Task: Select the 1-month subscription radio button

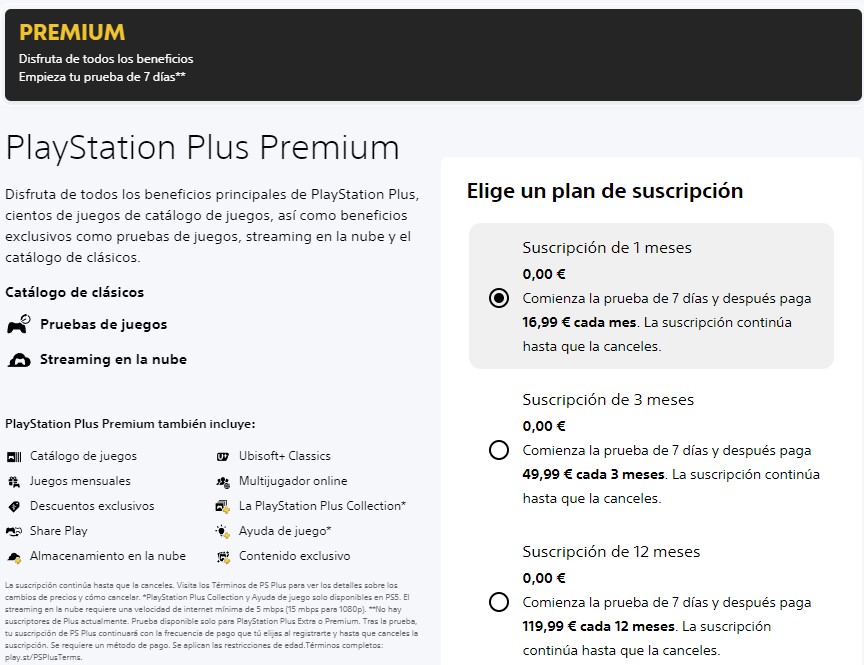Action: tap(499, 298)
